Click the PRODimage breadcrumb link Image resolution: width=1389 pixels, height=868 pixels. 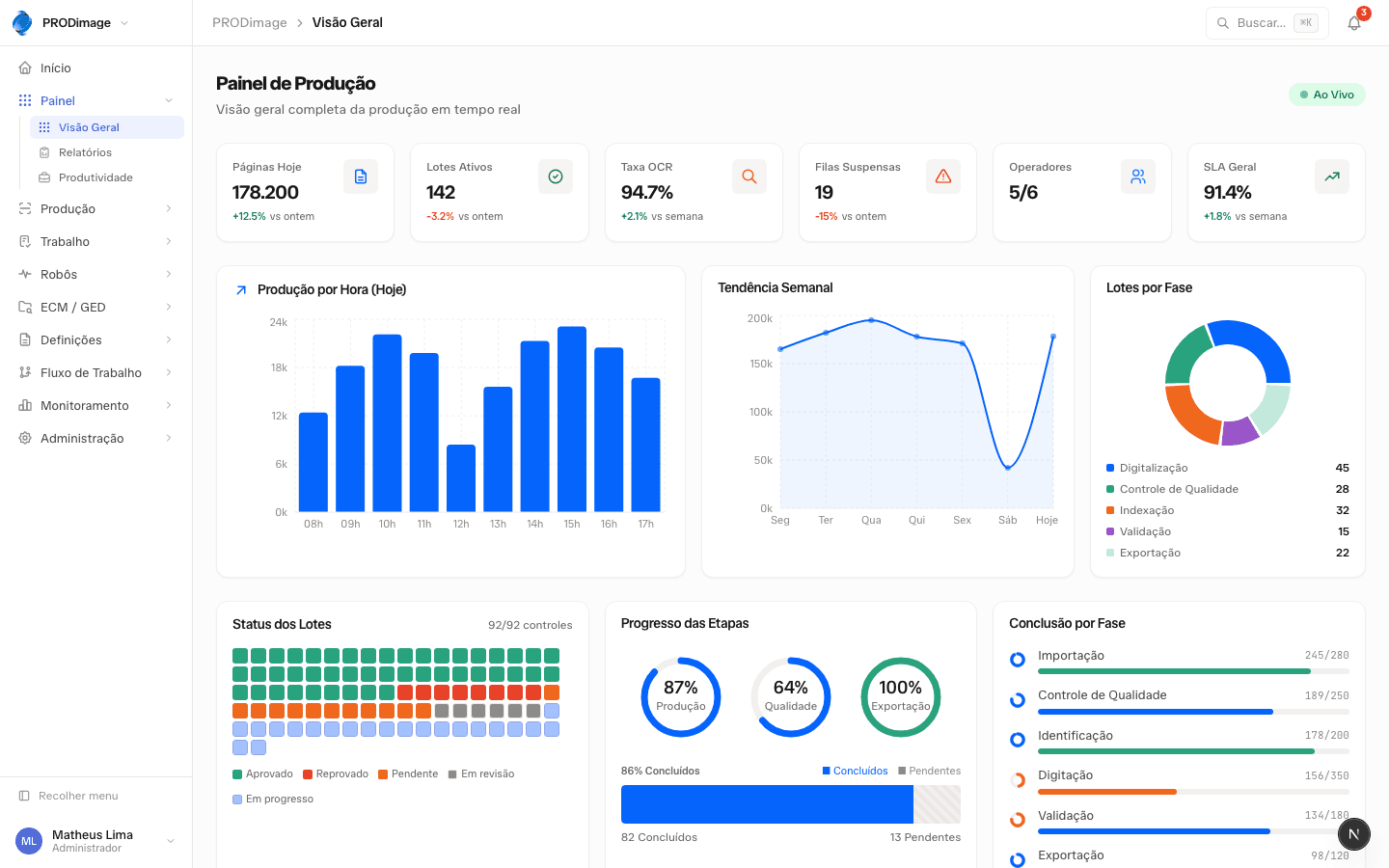click(x=250, y=23)
